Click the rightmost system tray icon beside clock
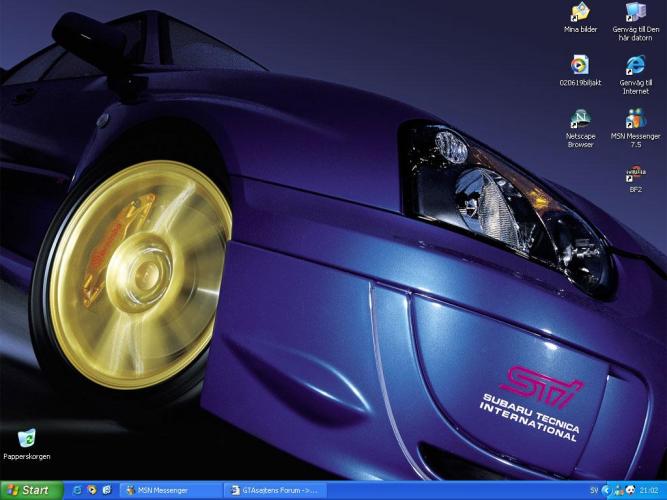 [x=631, y=490]
